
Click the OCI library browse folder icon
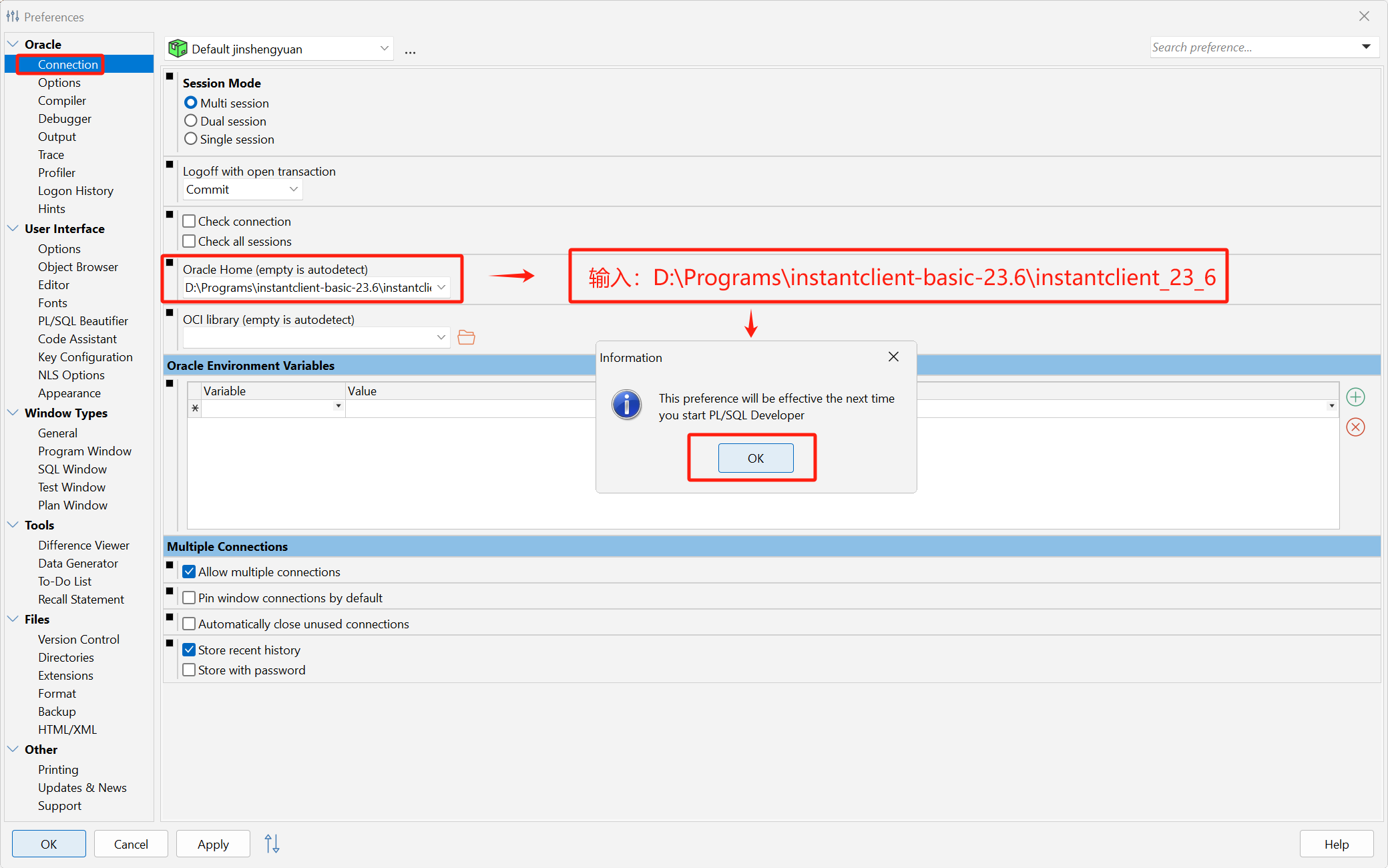[x=466, y=338]
